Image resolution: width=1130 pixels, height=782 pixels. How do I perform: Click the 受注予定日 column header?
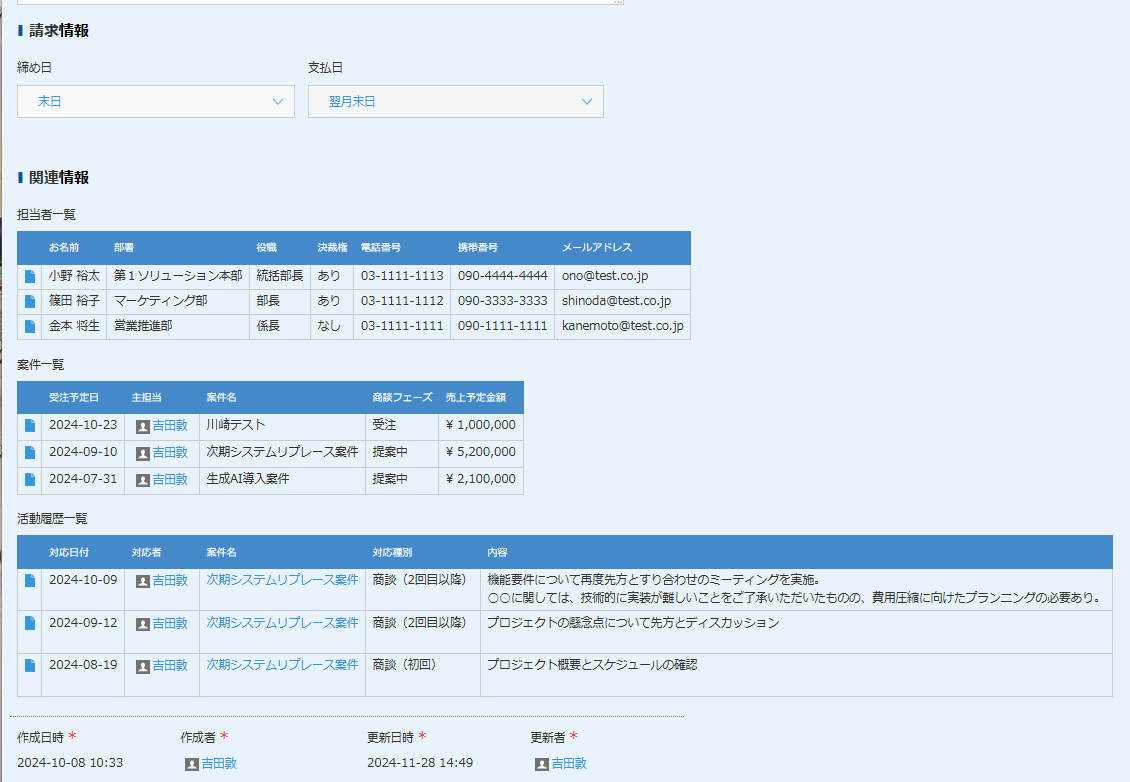(x=74, y=397)
